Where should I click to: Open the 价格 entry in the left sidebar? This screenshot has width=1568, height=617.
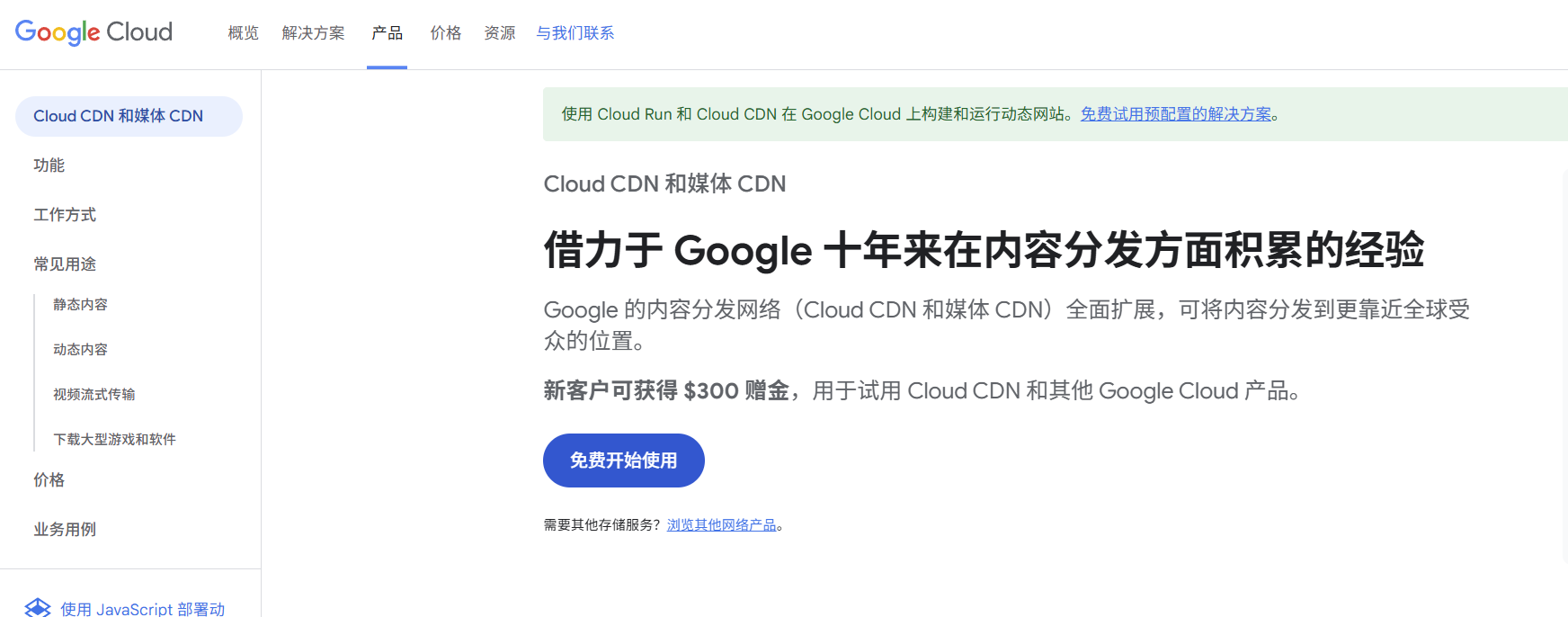tap(48, 479)
